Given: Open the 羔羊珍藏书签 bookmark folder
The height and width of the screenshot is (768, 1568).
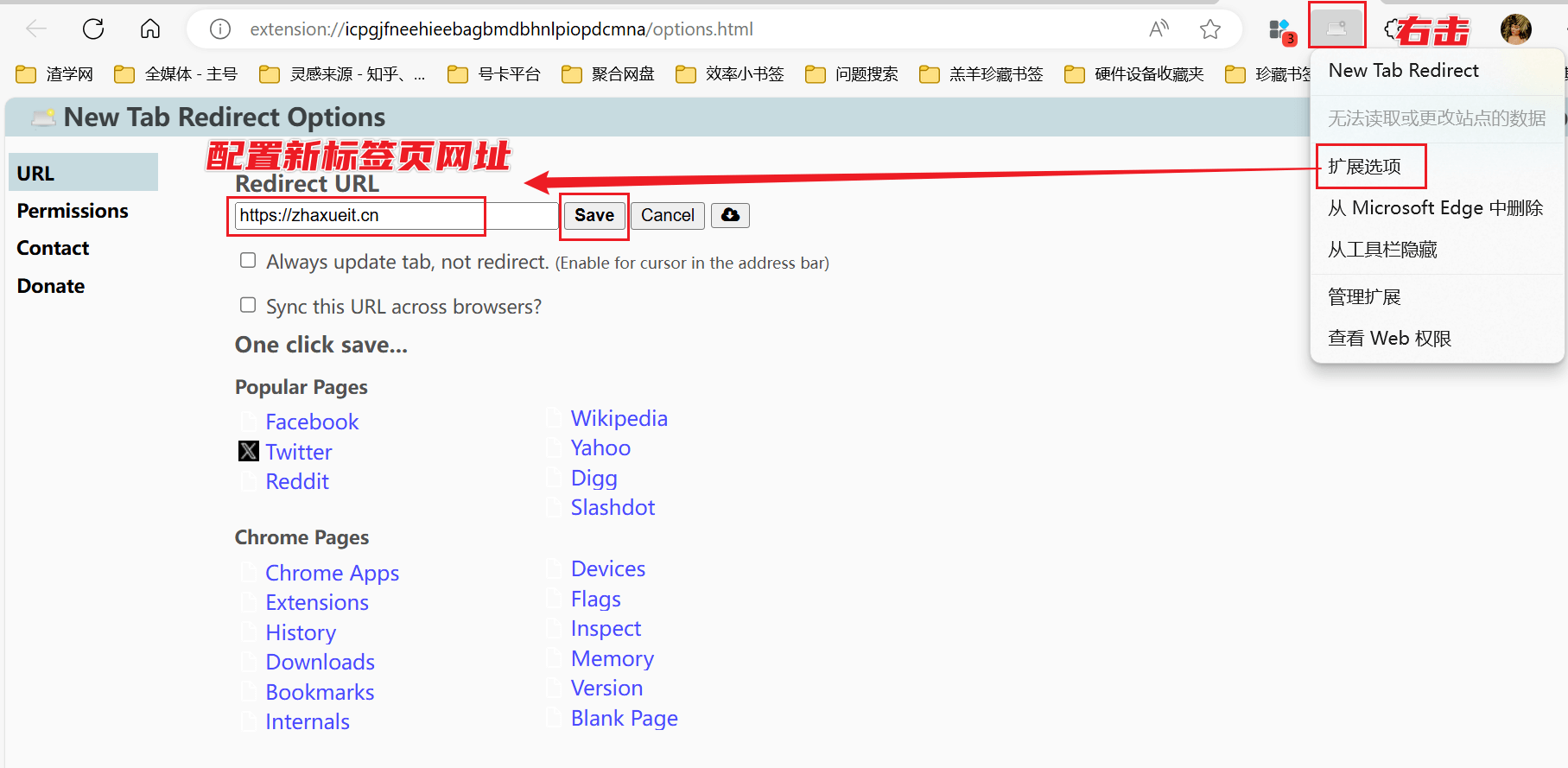Looking at the screenshot, I should click(x=981, y=74).
